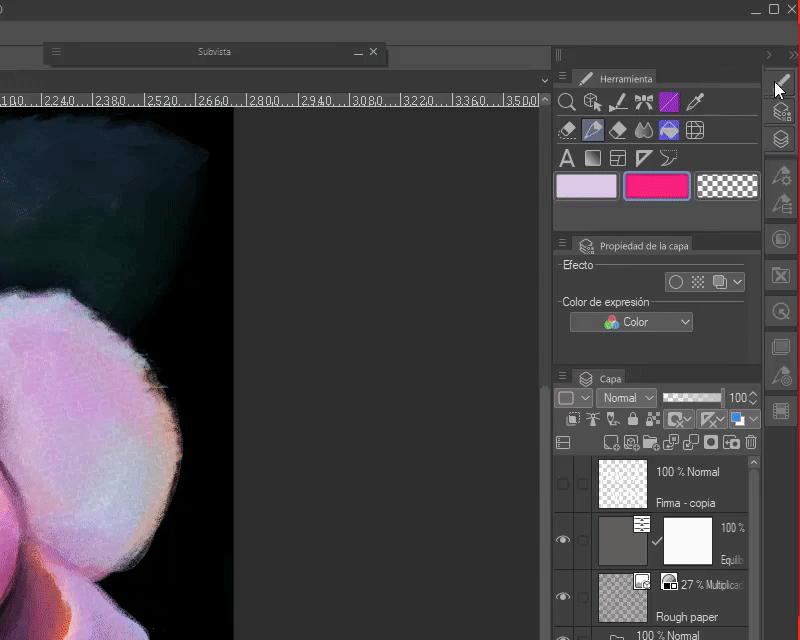The image size is (800, 640).
Task: Transfer to lower layer icon
Action: tap(671, 442)
